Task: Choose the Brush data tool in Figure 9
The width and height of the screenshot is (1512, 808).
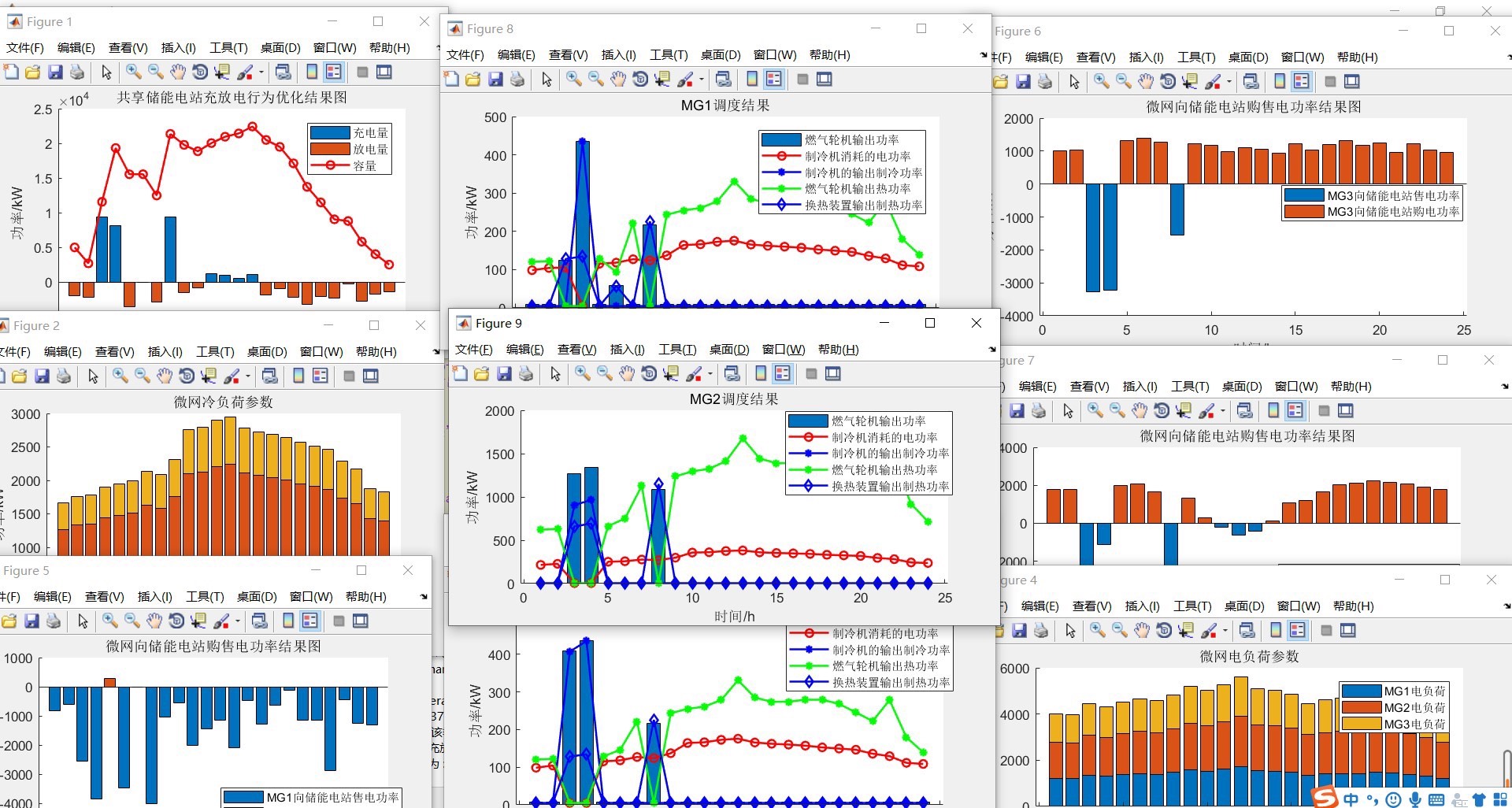Action: (x=693, y=373)
